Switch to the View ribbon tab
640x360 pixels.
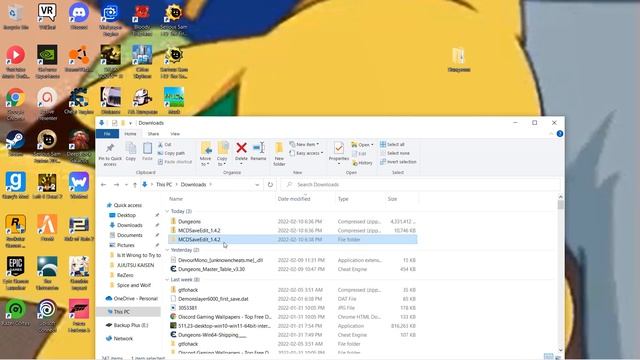click(175, 133)
